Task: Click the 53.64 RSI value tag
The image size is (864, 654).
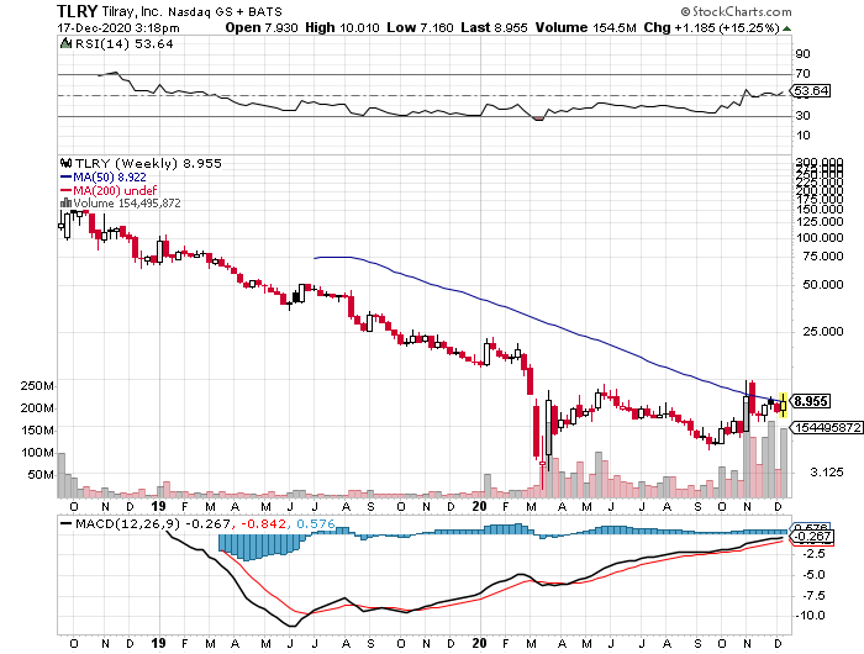Action: click(808, 92)
